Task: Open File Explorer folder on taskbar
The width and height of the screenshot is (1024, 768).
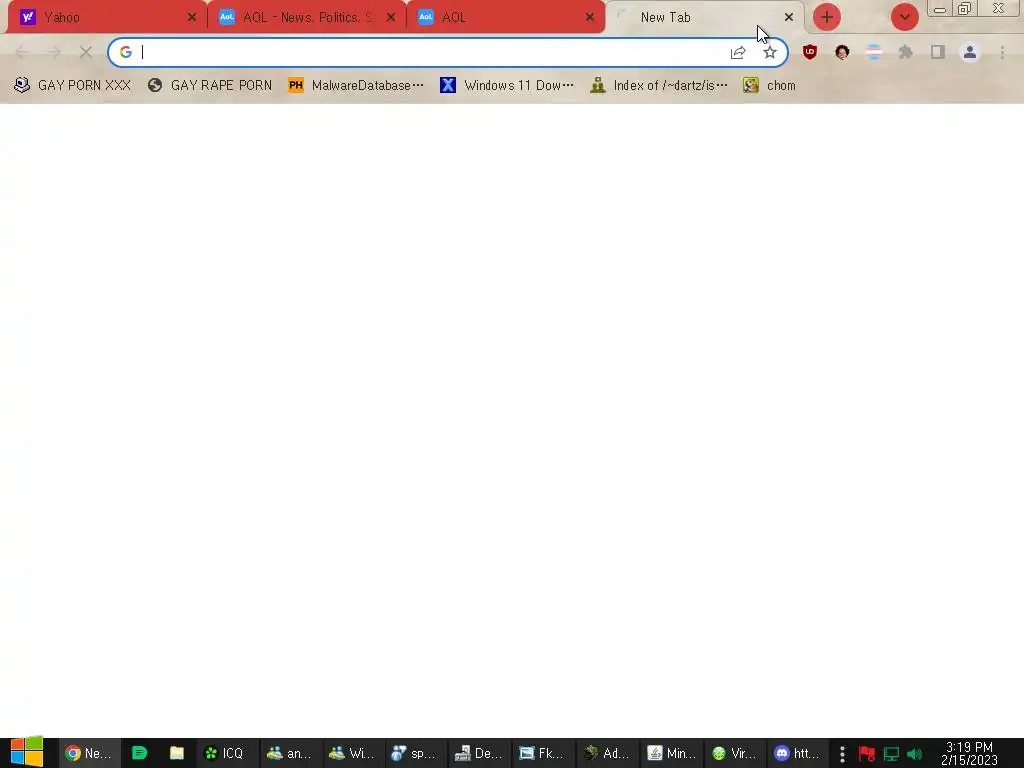Action: pos(177,754)
